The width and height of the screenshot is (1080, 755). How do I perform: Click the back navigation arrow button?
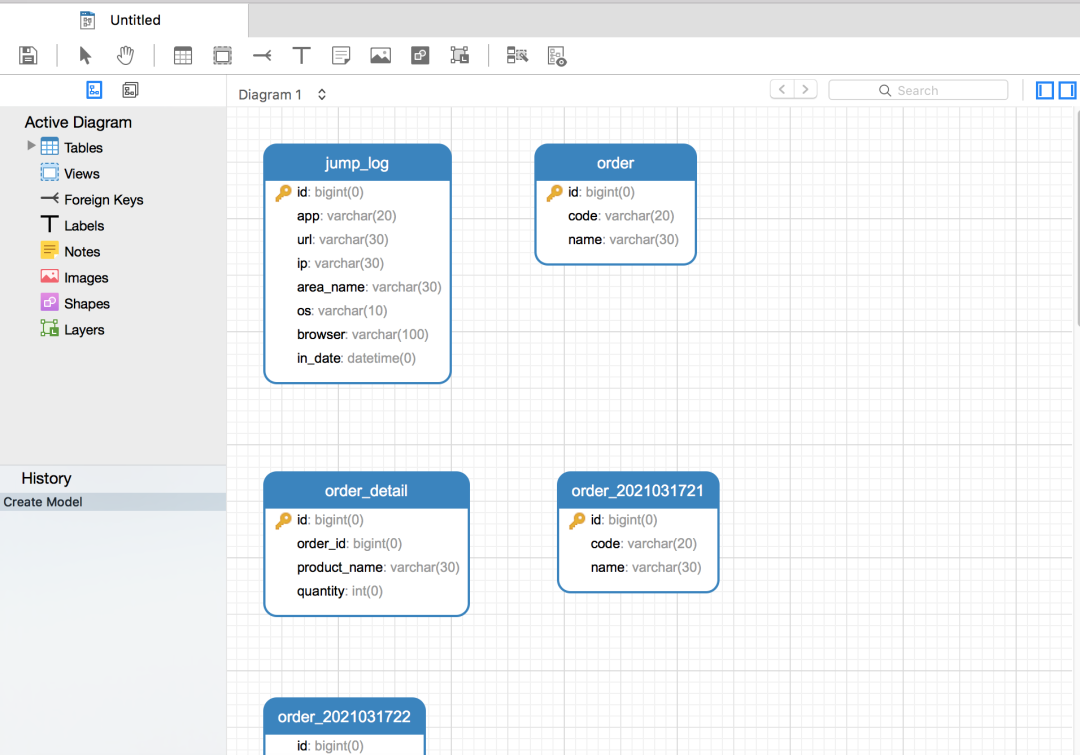[x=782, y=90]
